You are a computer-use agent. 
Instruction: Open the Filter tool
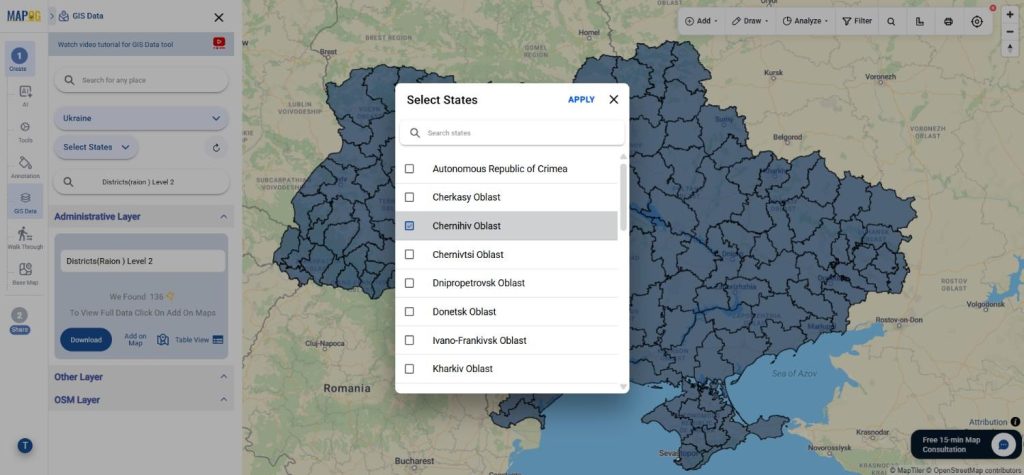(x=857, y=21)
